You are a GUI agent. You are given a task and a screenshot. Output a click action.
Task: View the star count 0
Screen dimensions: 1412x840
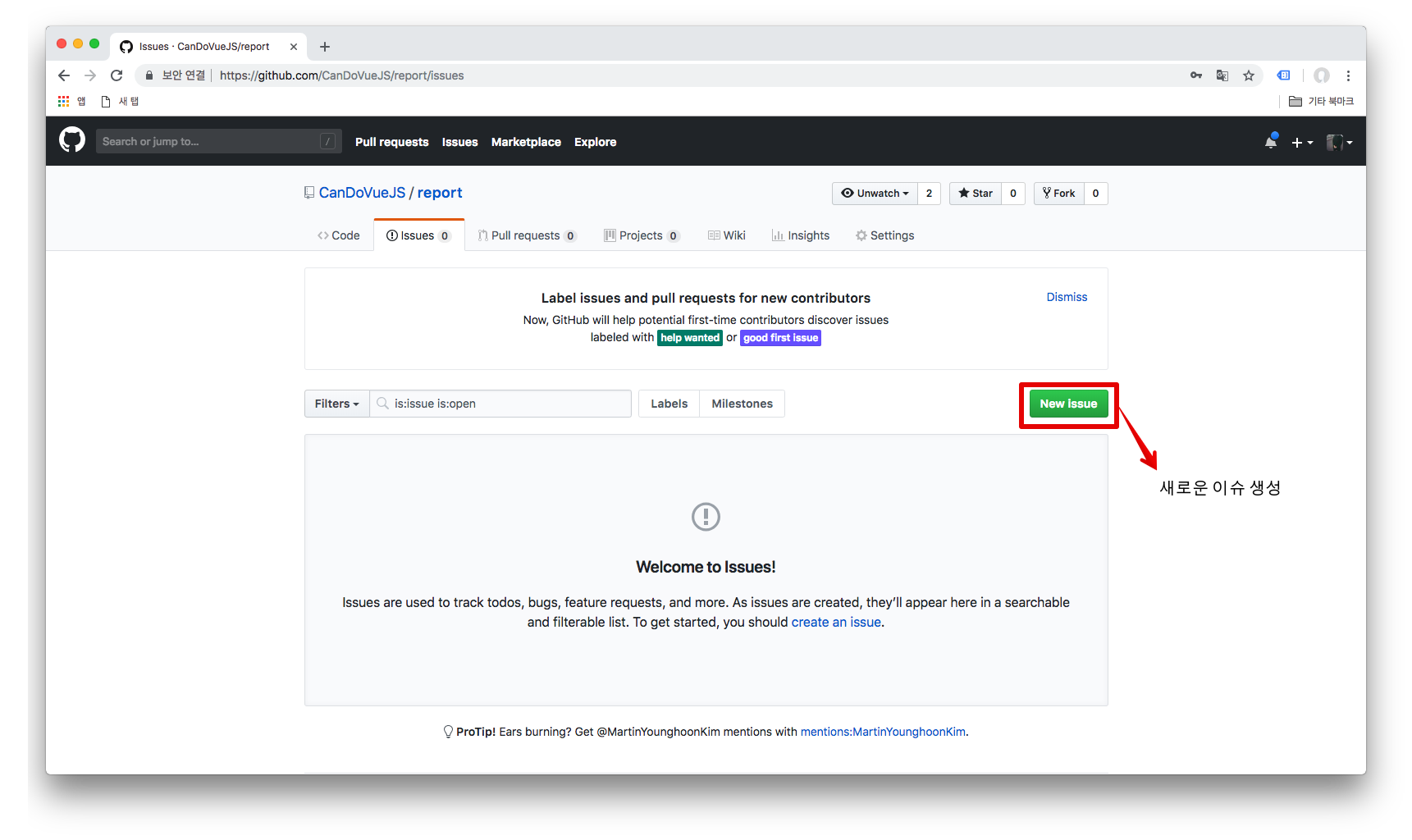[1013, 194]
